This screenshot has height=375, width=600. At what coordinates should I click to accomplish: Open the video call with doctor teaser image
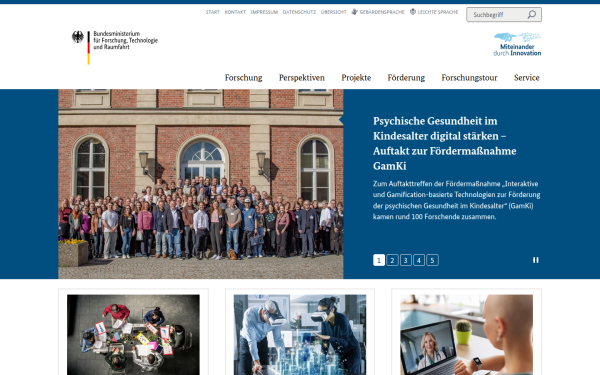[466, 335]
